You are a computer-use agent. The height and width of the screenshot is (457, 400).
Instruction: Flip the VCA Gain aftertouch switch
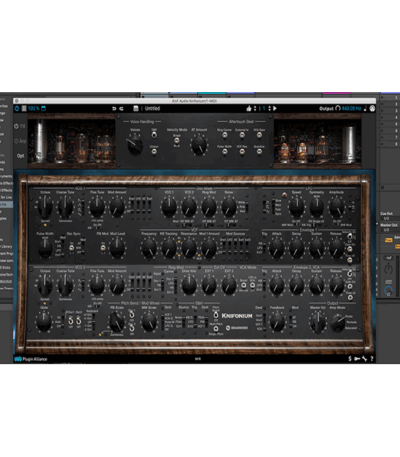259,135
